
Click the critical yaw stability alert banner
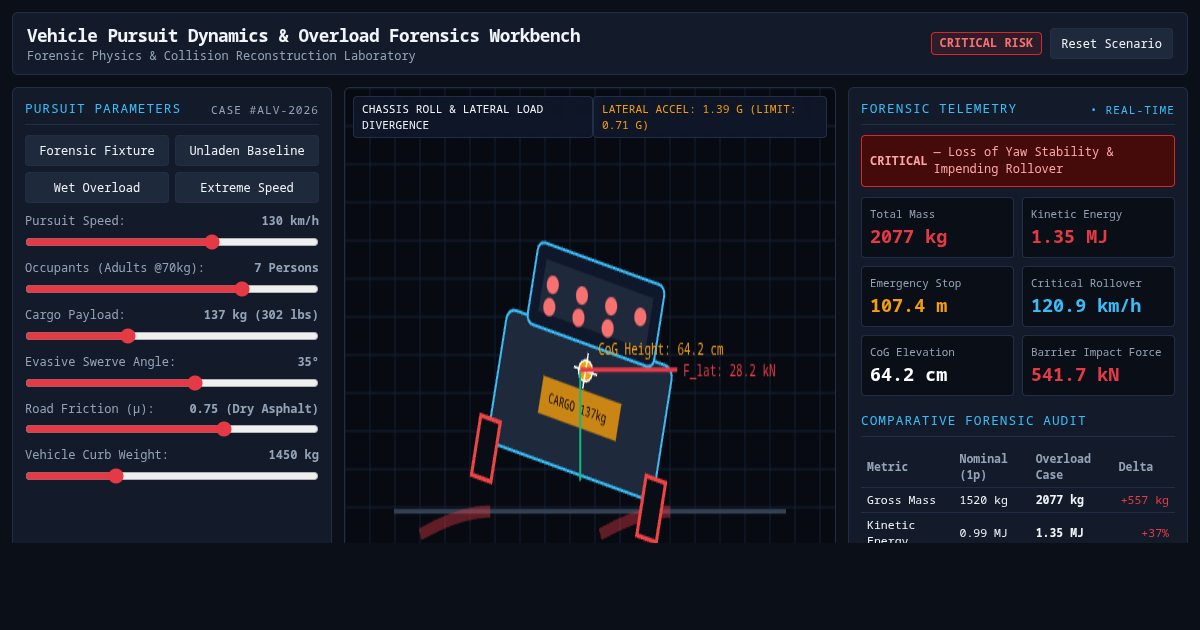coord(1018,161)
